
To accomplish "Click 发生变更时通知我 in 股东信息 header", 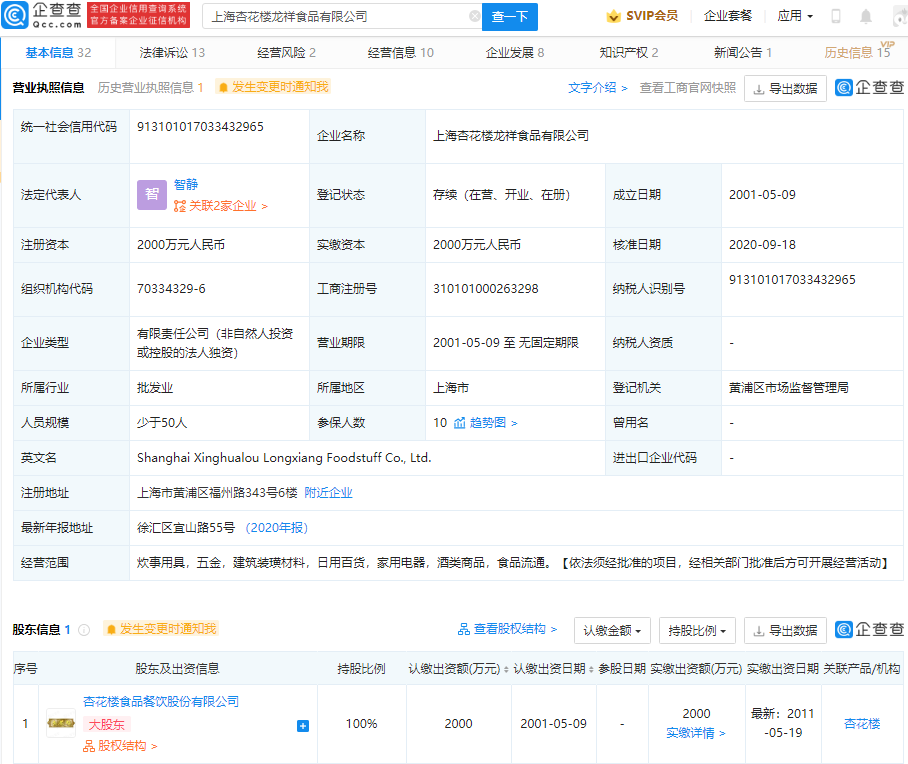I will tap(168, 629).
